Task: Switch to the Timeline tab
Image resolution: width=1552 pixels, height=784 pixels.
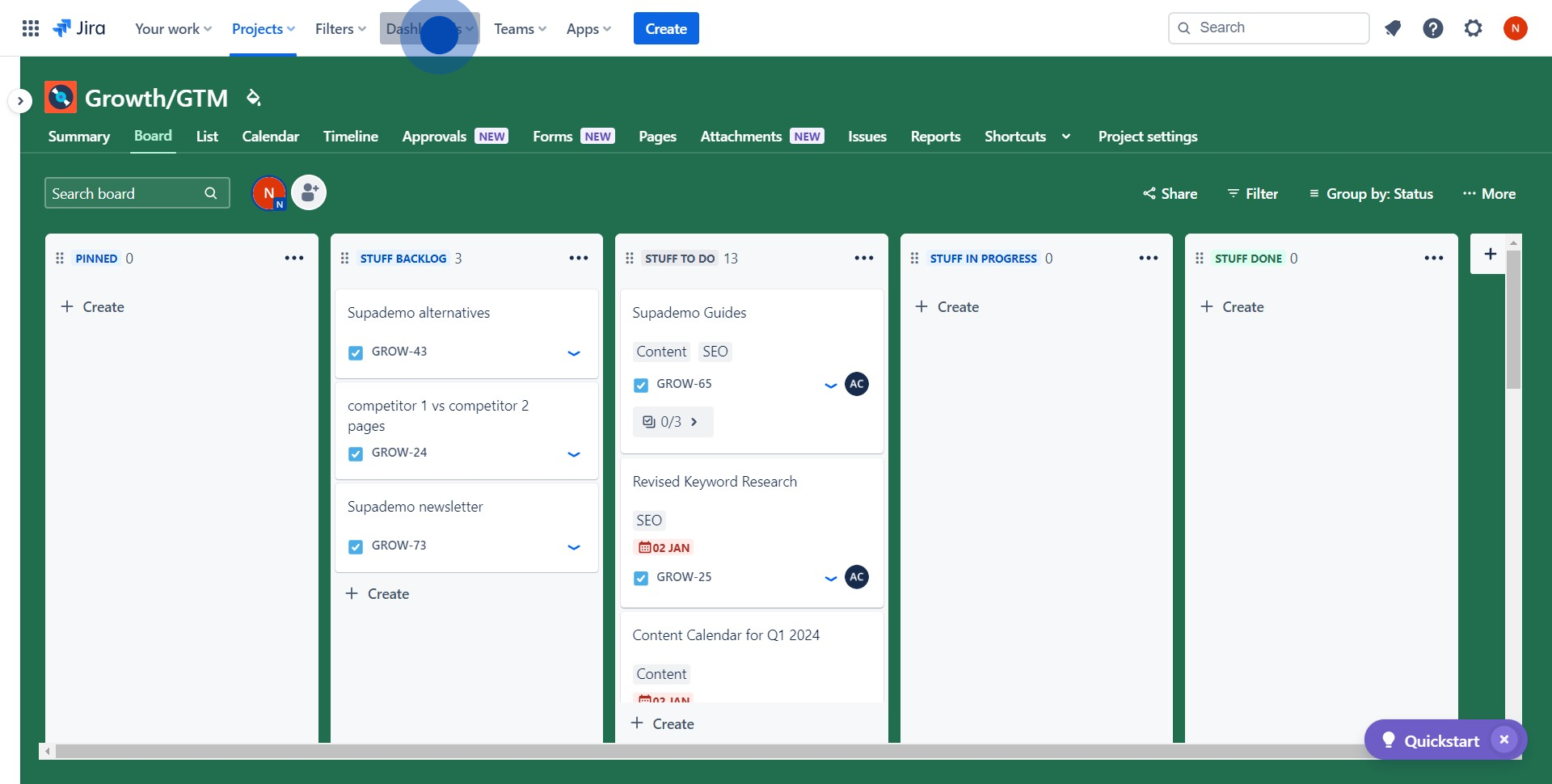Action: tap(350, 137)
